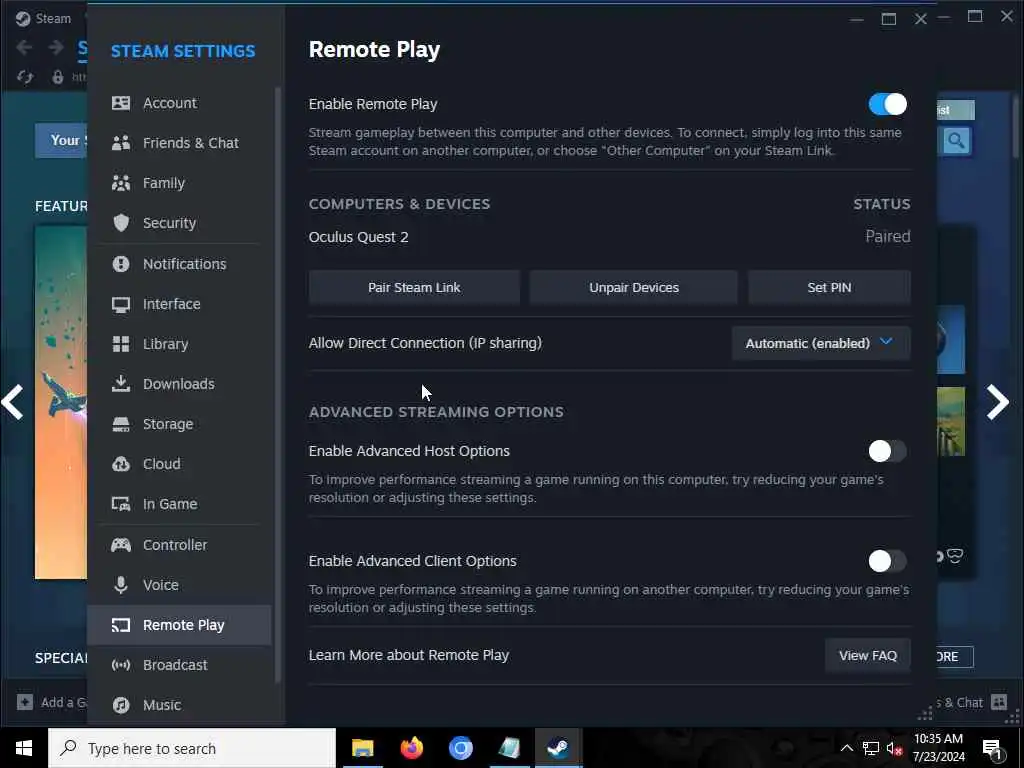Click the Remote Play cast icon

pyautogui.click(x=121, y=625)
